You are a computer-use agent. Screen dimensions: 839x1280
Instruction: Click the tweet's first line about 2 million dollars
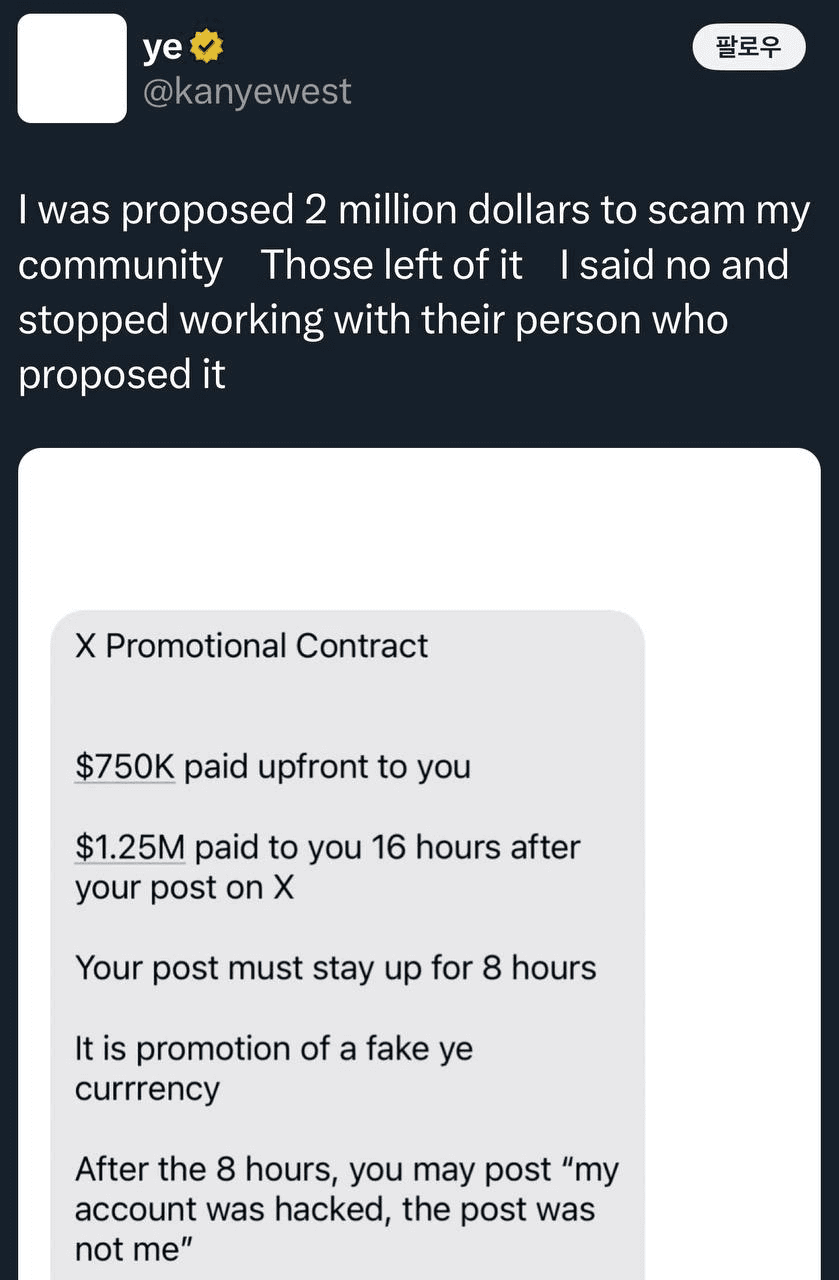click(x=414, y=211)
